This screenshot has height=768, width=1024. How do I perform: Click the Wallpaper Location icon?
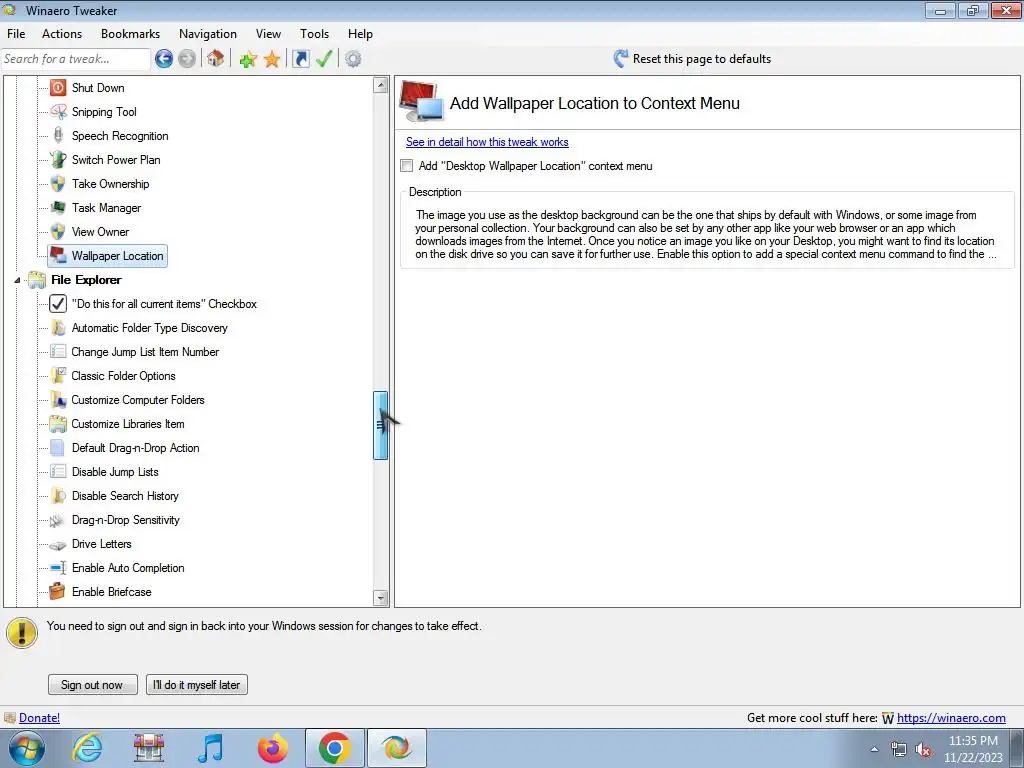pyautogui.click(x=58, y=255)
